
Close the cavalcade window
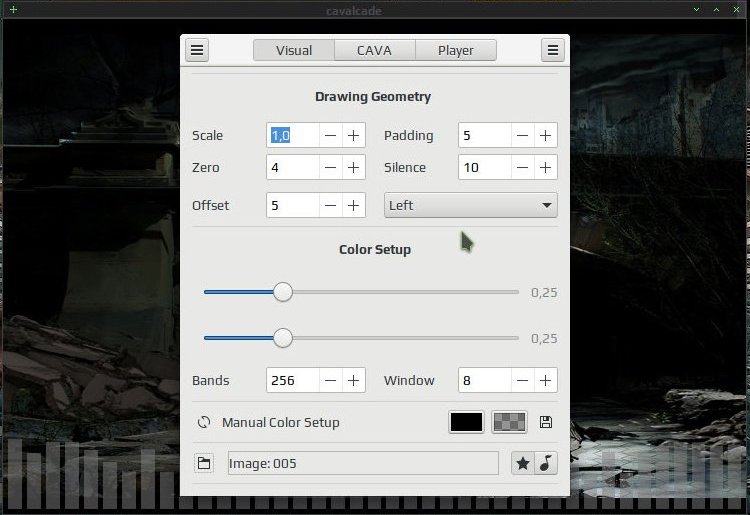click(737, 10)
